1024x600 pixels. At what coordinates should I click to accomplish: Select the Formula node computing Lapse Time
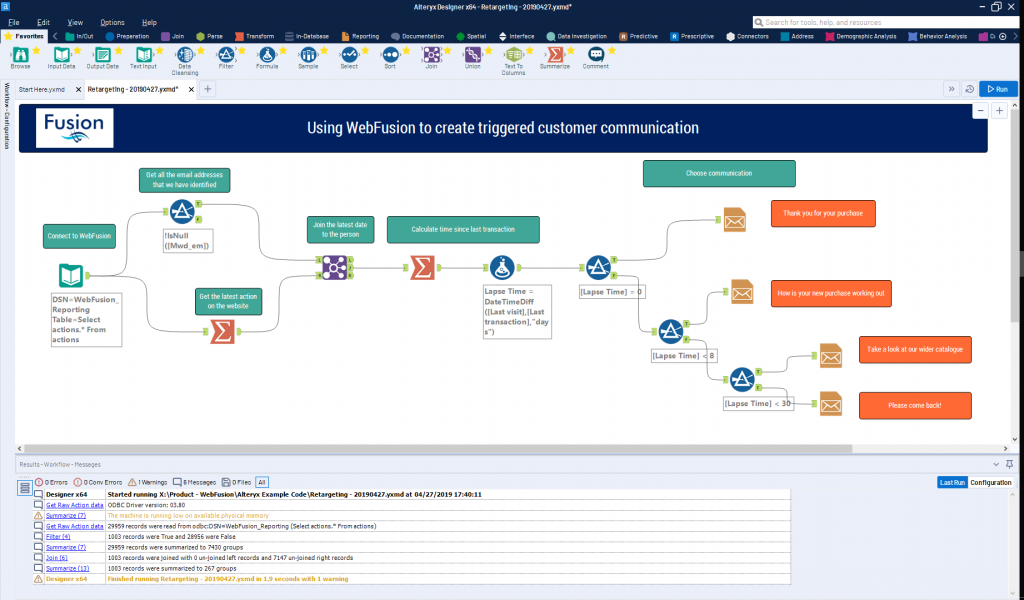coord(502,268)
